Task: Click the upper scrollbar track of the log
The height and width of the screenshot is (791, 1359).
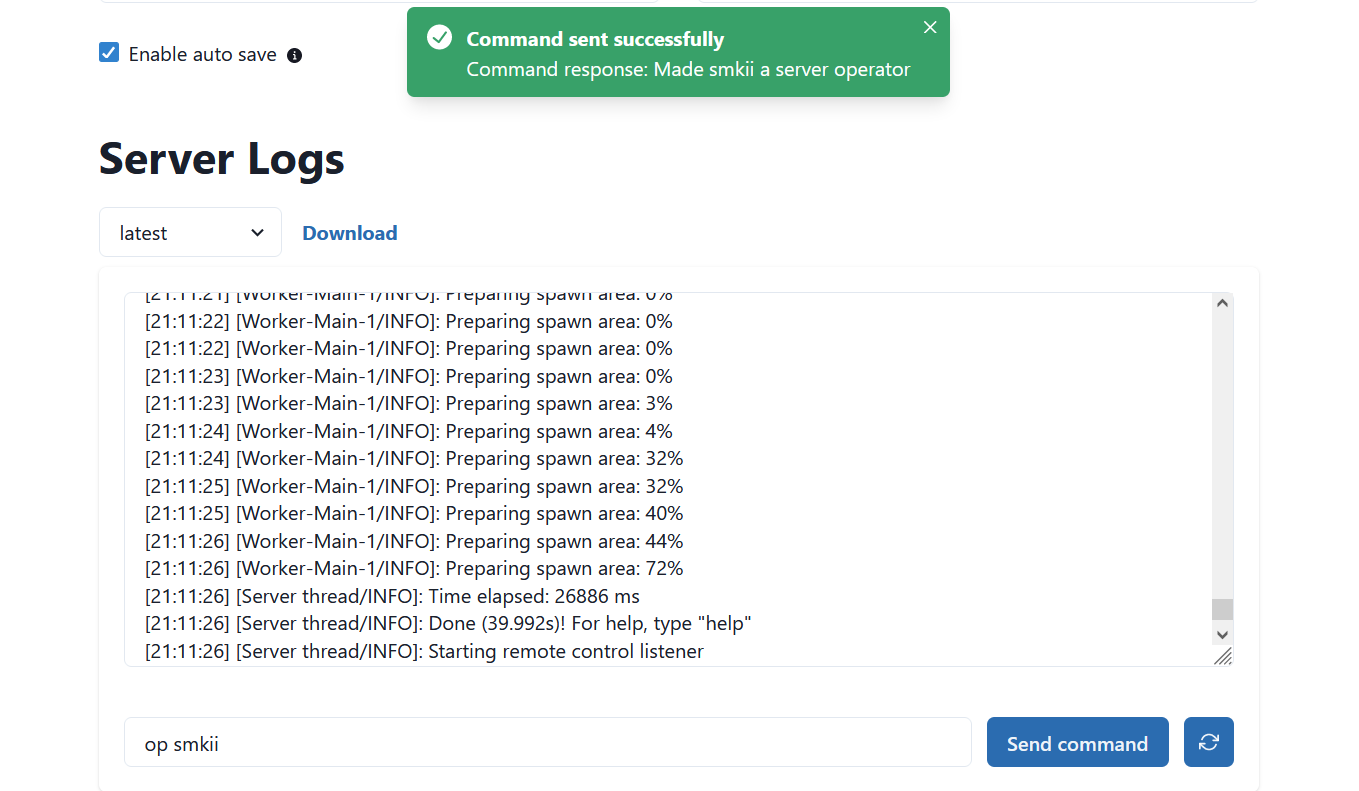Action: click(x=1222, y=450)
